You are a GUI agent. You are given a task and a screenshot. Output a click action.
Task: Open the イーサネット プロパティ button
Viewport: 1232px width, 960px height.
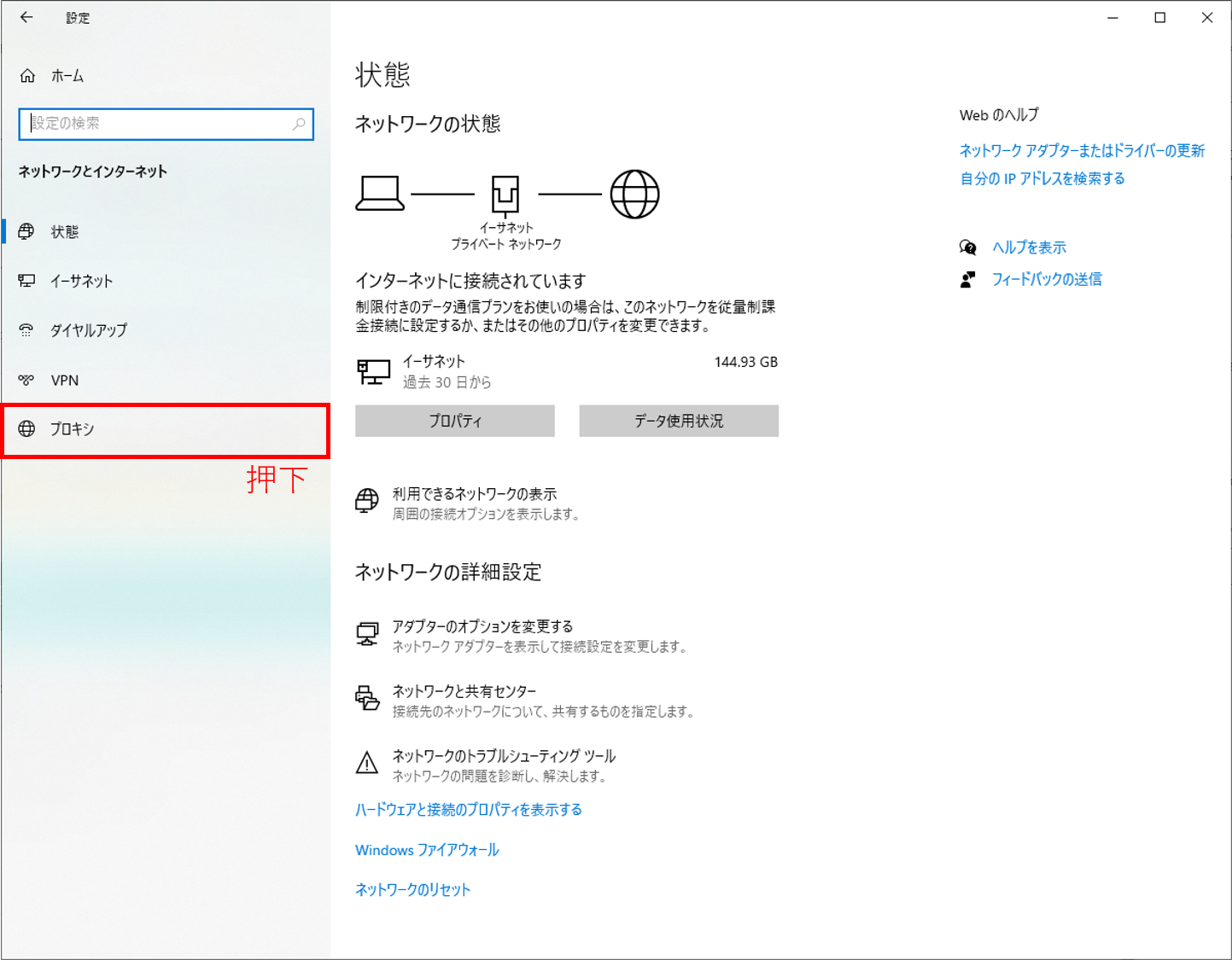pos(454,420)
